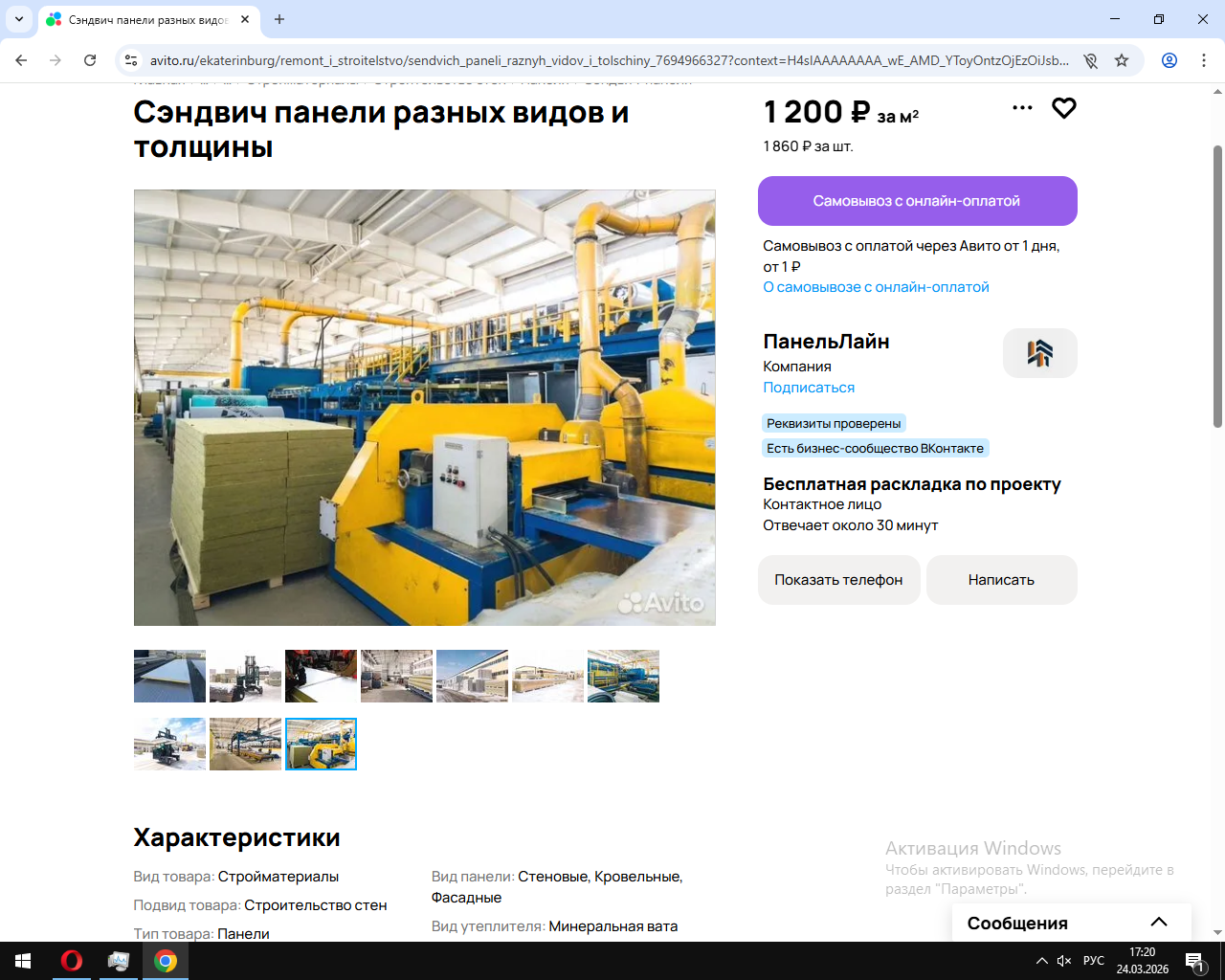1225x980 pixels.
Task: Open the Chrome three-dot settings menu
Action: click(x=1204, y=60)
